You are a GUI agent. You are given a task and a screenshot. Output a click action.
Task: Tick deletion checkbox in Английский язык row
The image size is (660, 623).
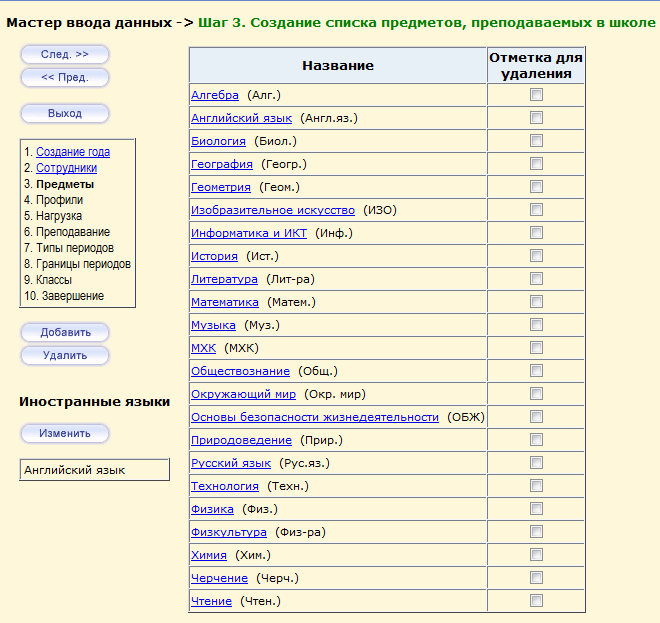pyautogui.click(x=536, y=117)
